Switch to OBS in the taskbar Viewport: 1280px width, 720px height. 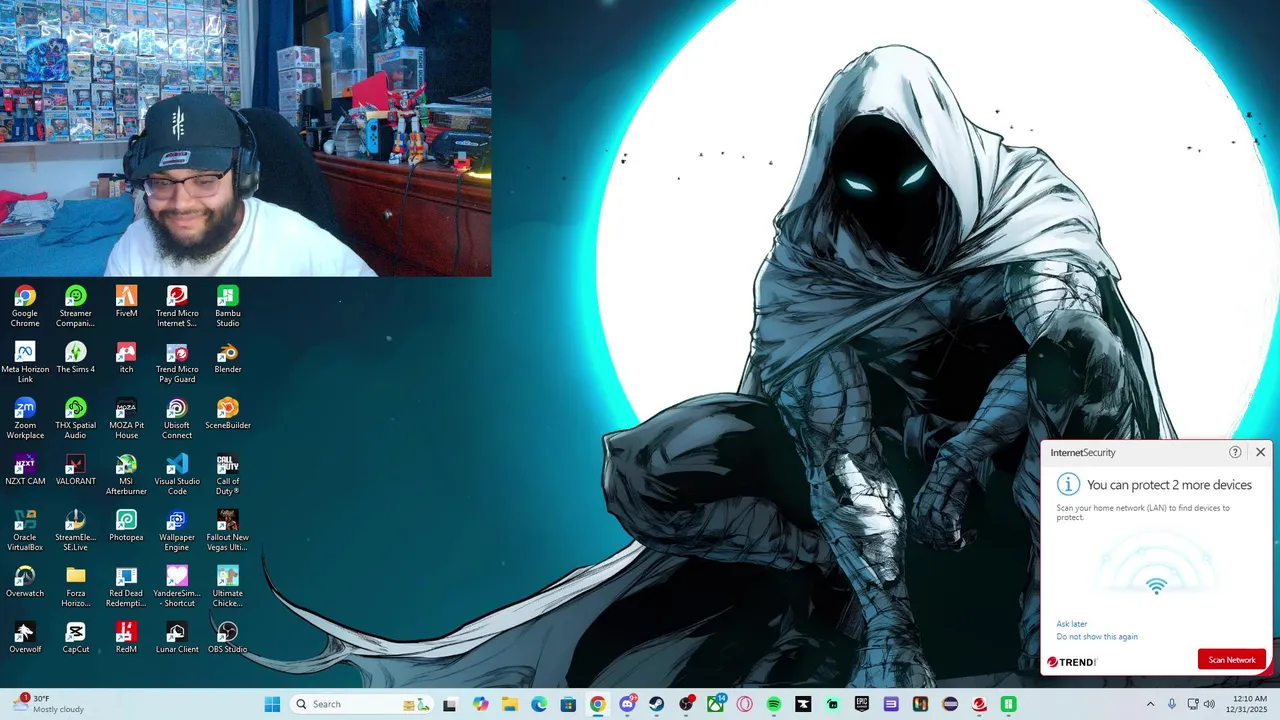(686, 704)
